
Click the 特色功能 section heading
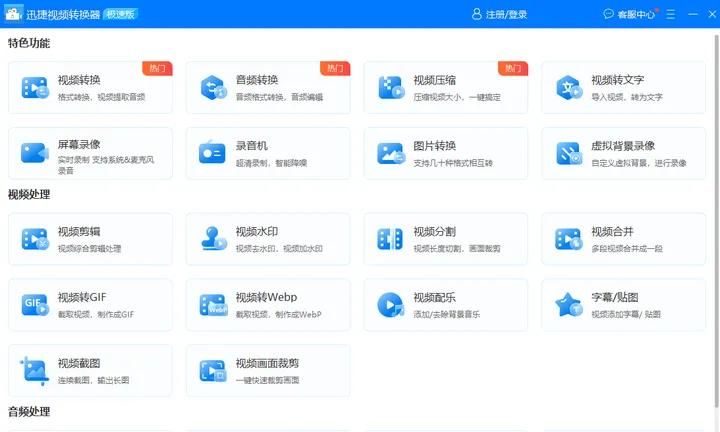pos(29,43)
